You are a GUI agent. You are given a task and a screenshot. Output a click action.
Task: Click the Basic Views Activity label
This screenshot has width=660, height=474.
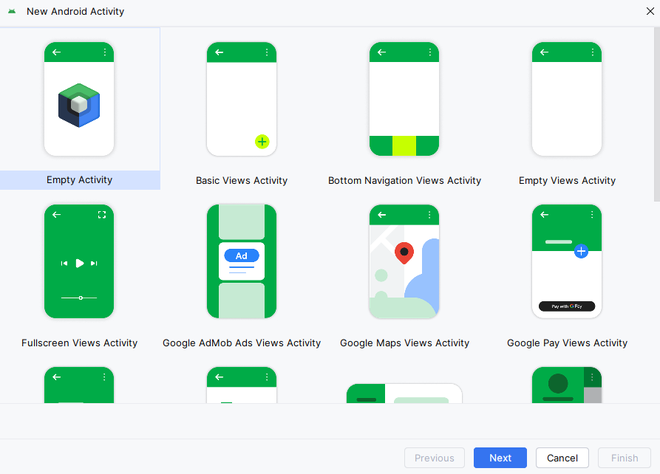pyautogui.click(x=242, y=181)
